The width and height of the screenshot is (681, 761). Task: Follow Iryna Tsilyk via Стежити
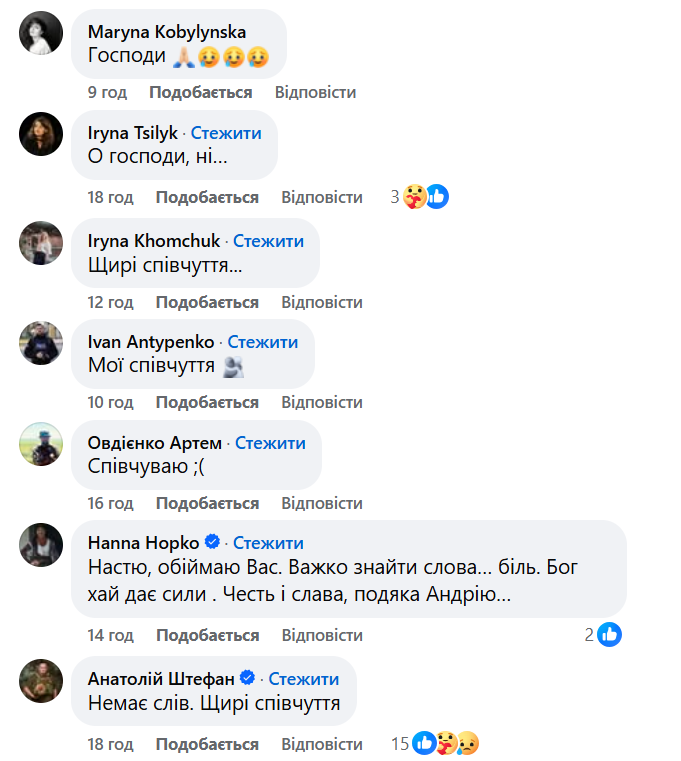point(226,133)
